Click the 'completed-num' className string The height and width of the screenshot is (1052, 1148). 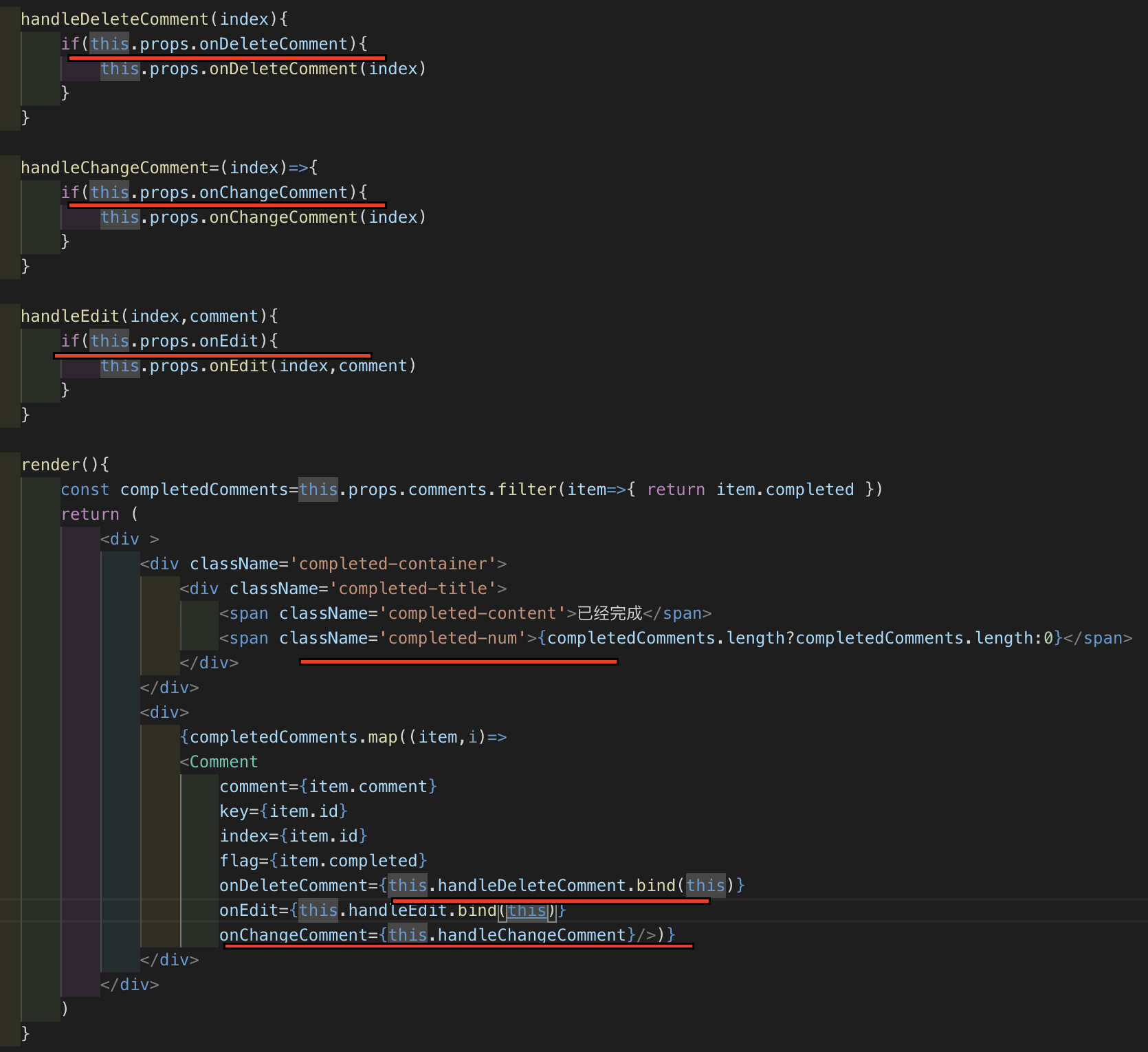[452, 638]
